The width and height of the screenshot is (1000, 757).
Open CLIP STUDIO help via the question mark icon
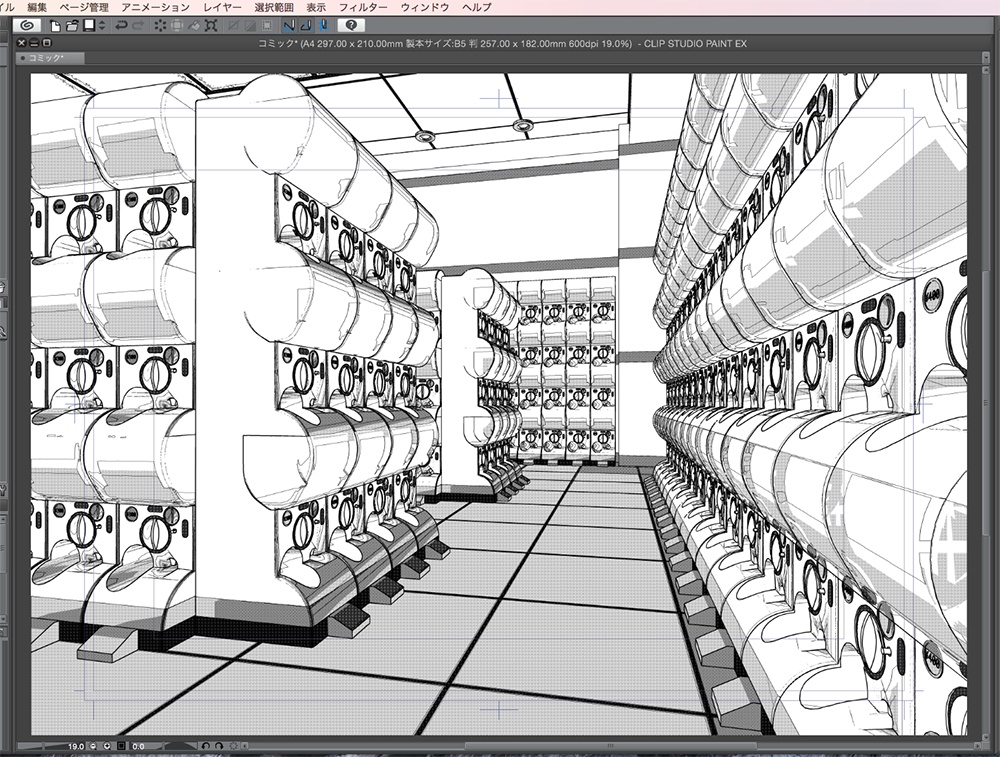[x=350, y=27]
